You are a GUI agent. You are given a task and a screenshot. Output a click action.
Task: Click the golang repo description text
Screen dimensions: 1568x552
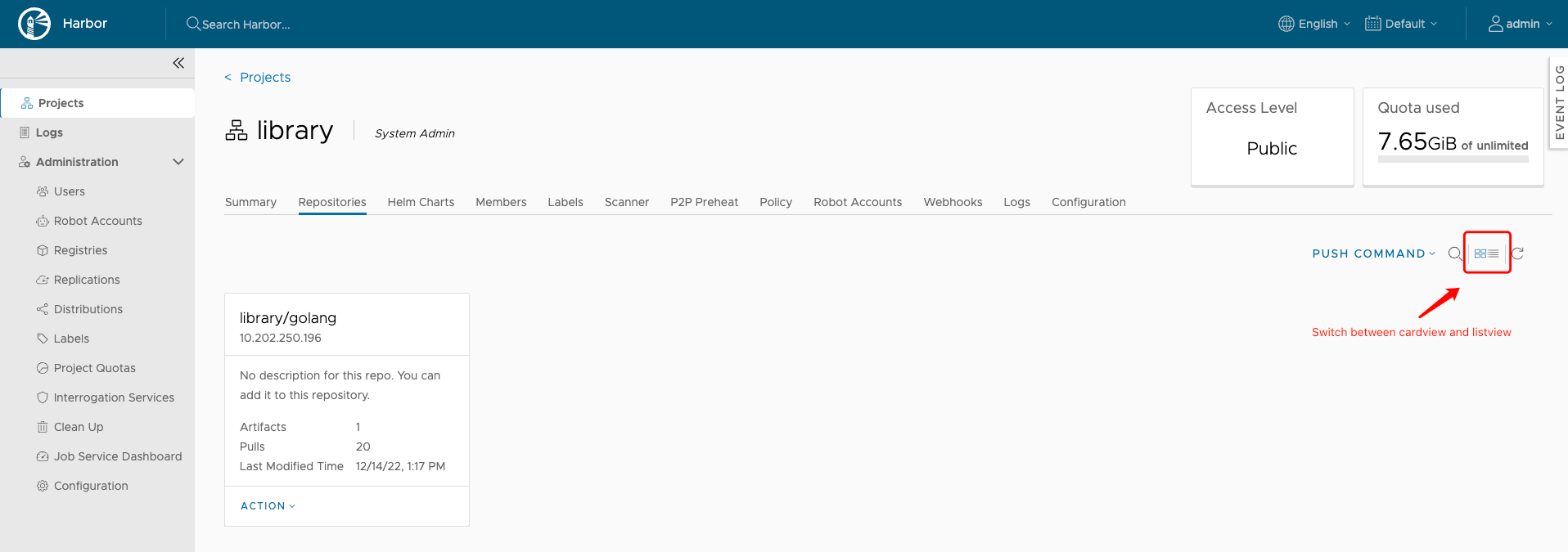(x=340, y=385)
